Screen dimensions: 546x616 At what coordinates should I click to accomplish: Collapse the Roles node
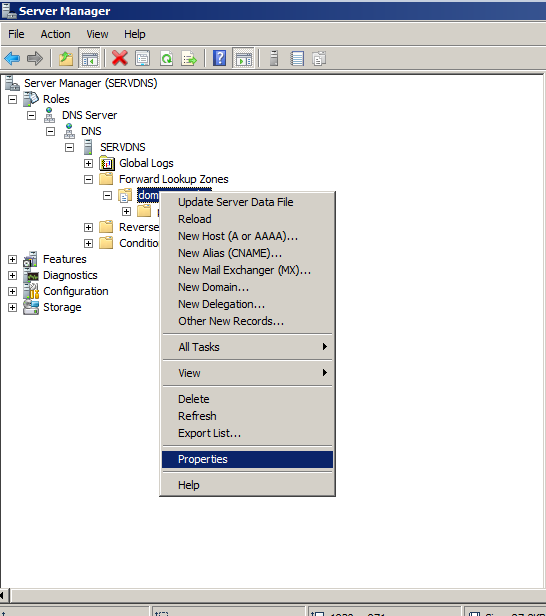click(x=13, y=99)
